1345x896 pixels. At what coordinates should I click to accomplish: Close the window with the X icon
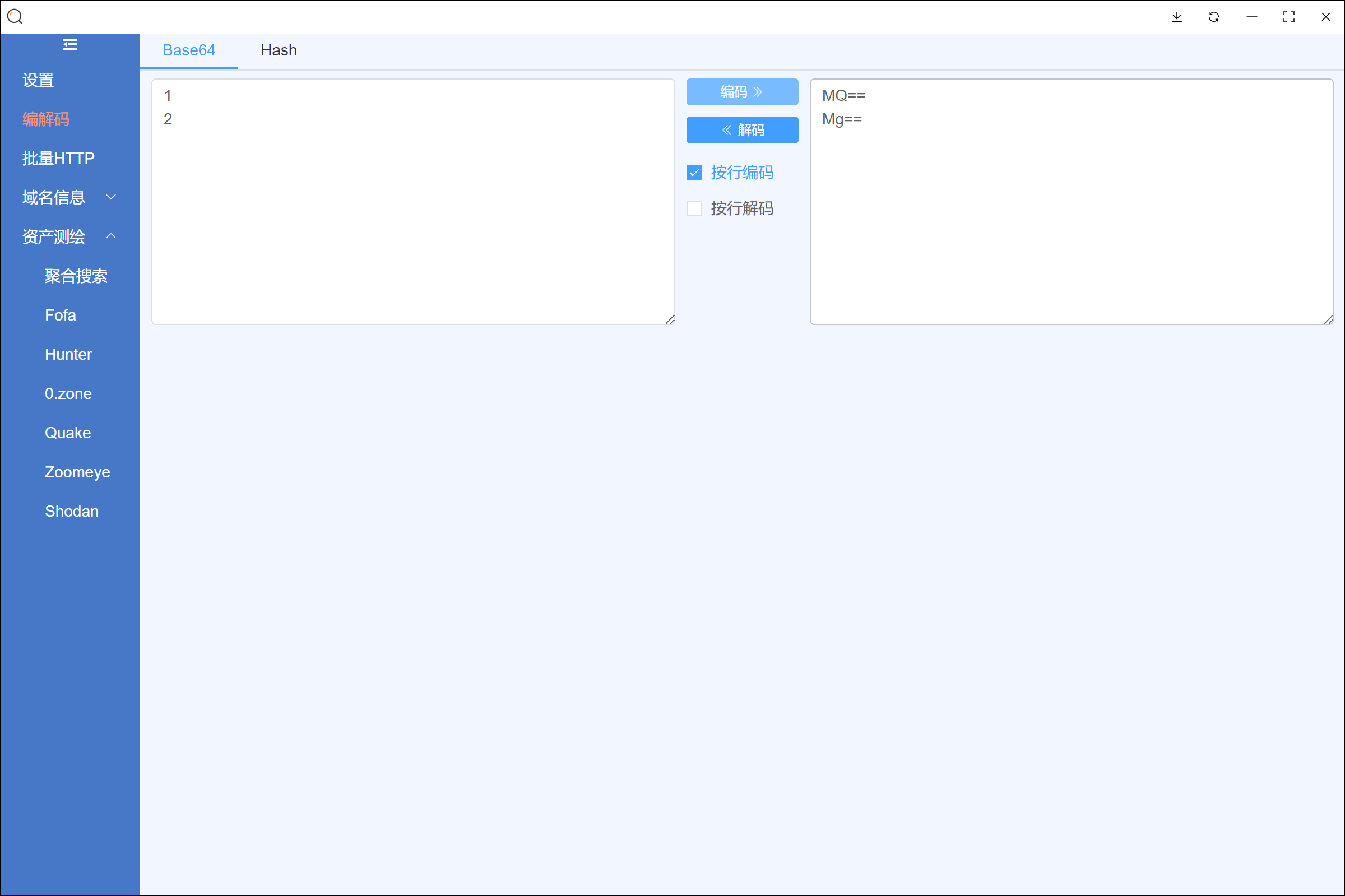(1325, 17)
